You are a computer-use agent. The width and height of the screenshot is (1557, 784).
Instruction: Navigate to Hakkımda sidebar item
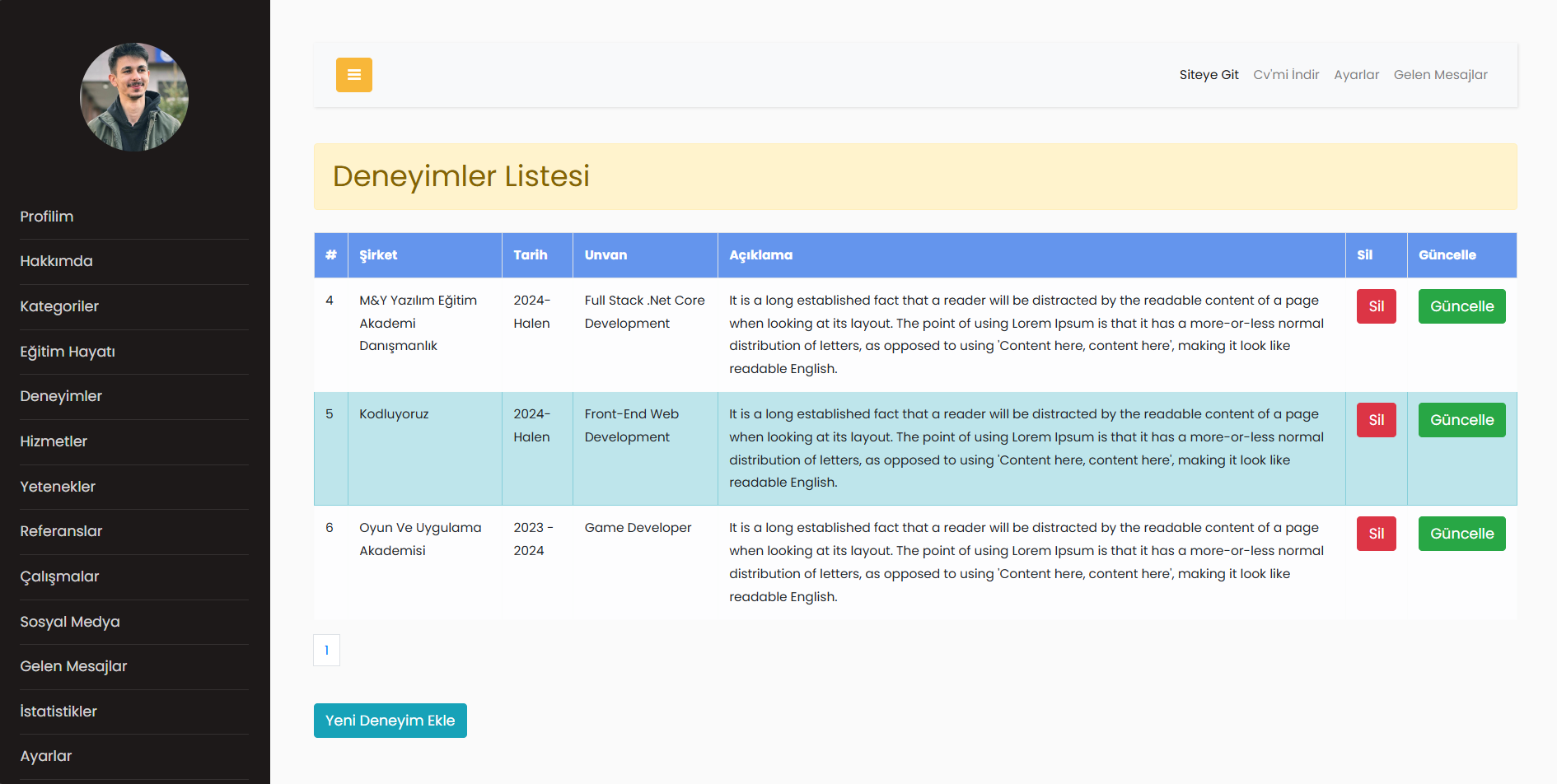click(x=56, y=261)
